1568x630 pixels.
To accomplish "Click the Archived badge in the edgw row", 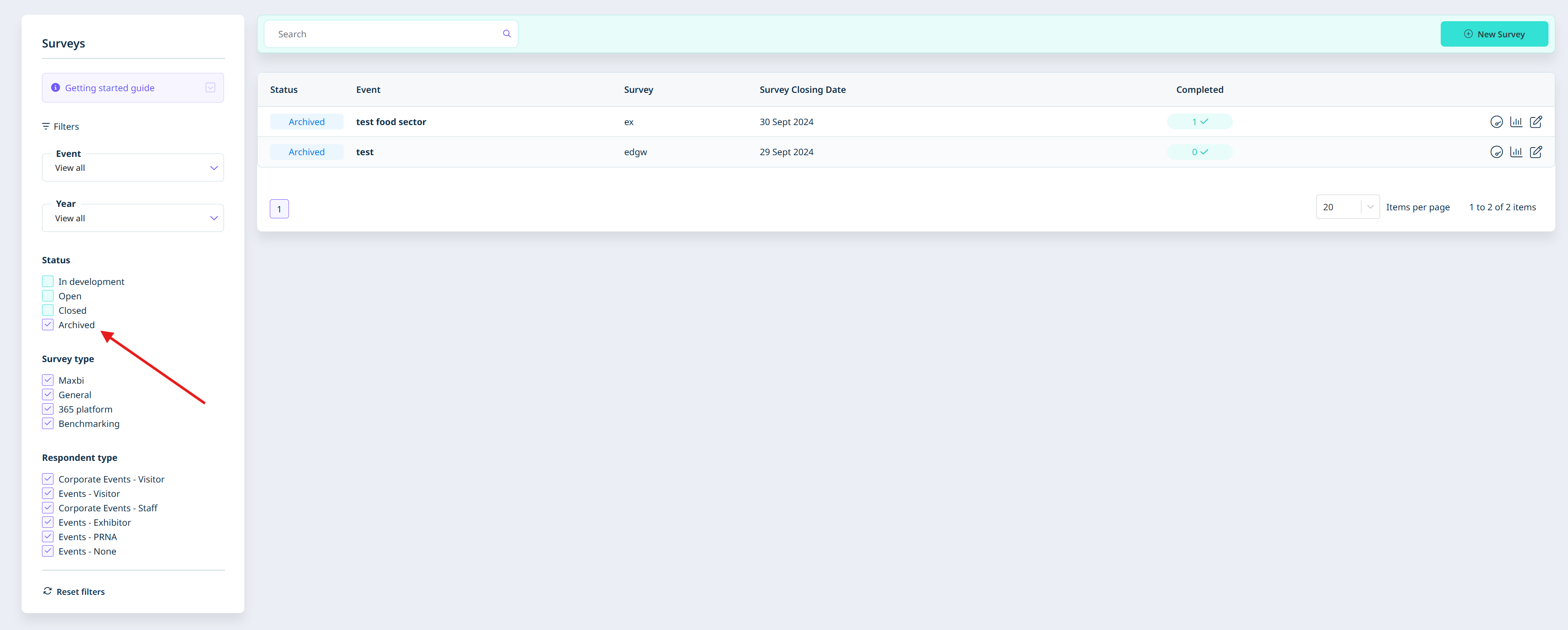I will (x=307, y=152).
